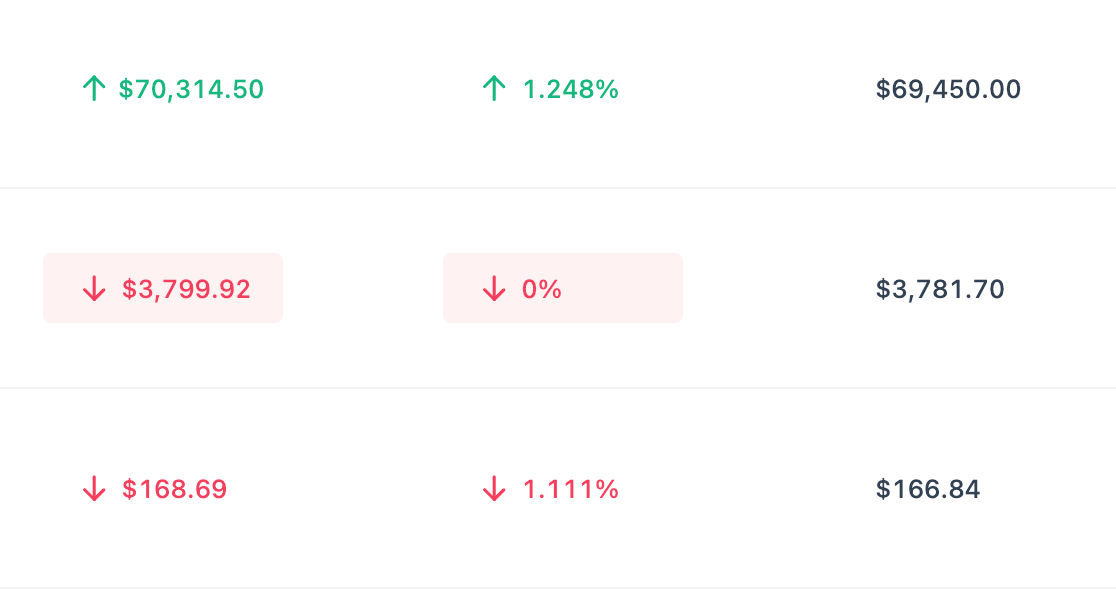Select the table row showing $3,781.70
This screenshot has height=590, width=1116.
click(x=558, y=288)
